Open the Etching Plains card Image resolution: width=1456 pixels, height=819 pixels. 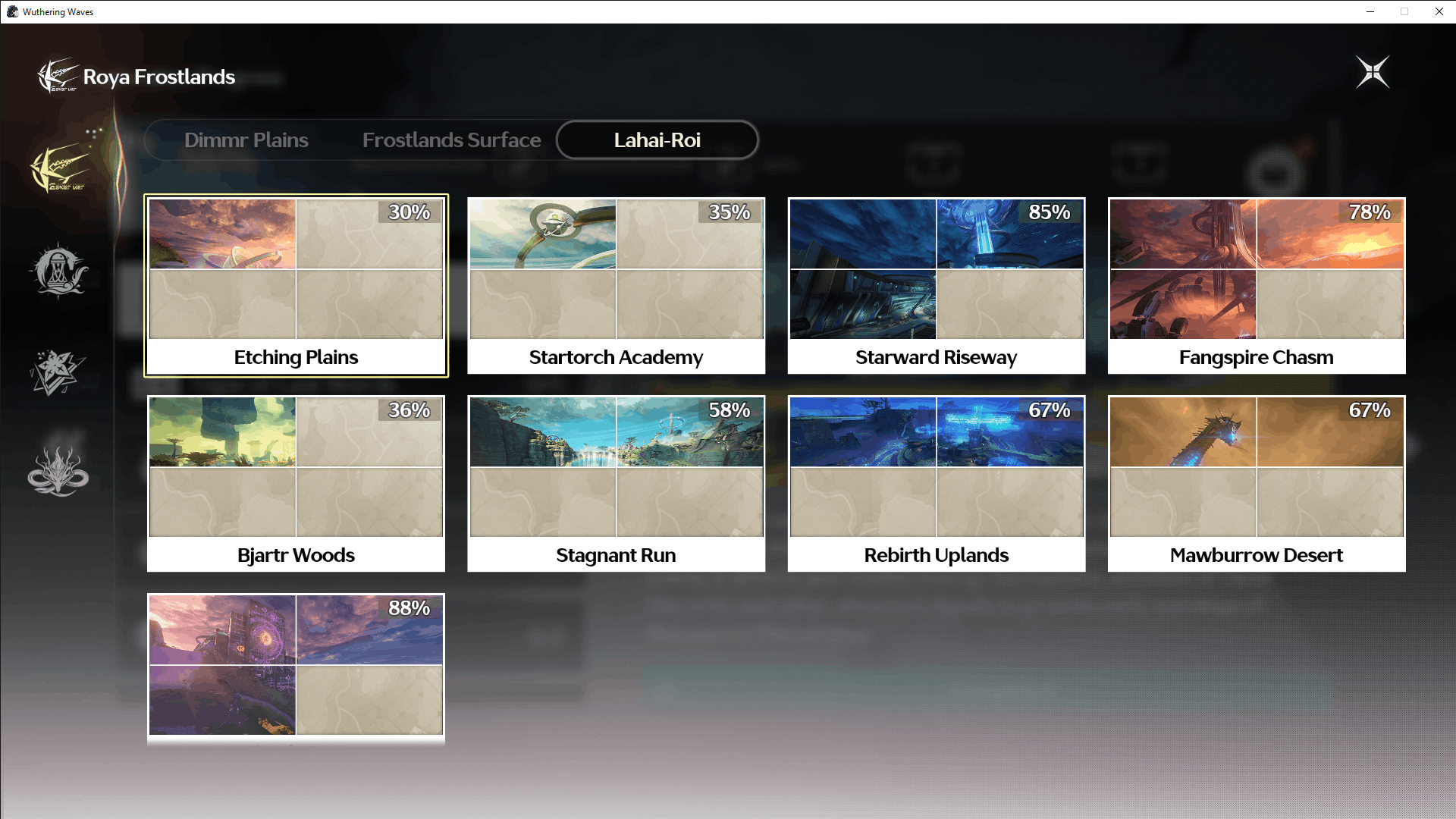click(x=296, y=286)
